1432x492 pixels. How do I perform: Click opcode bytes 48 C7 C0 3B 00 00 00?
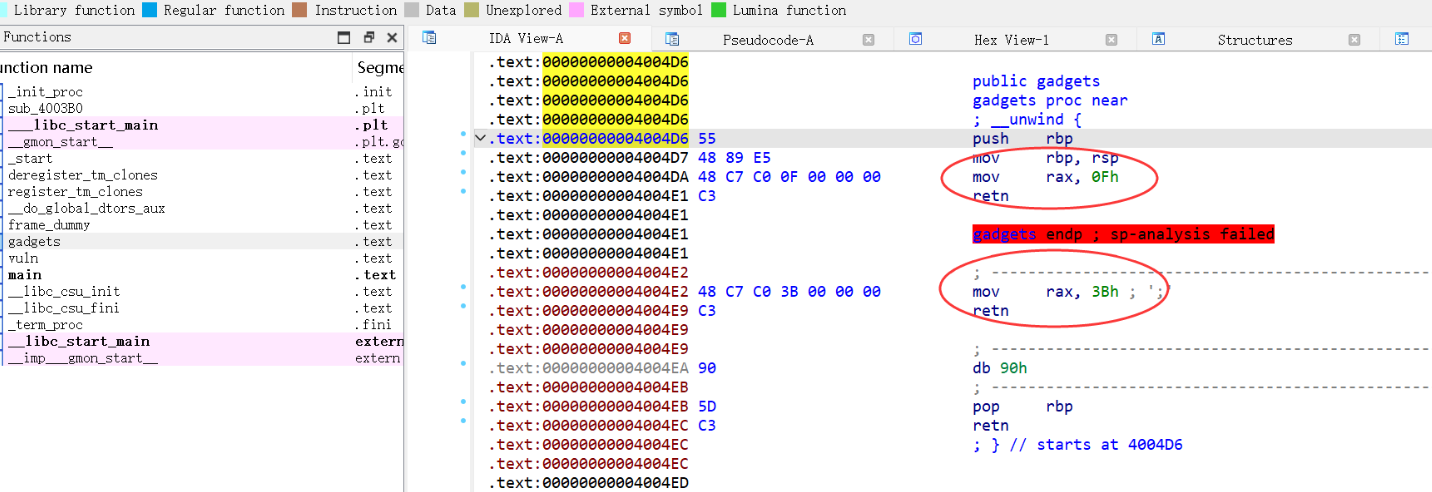click(x=789, y=292)
